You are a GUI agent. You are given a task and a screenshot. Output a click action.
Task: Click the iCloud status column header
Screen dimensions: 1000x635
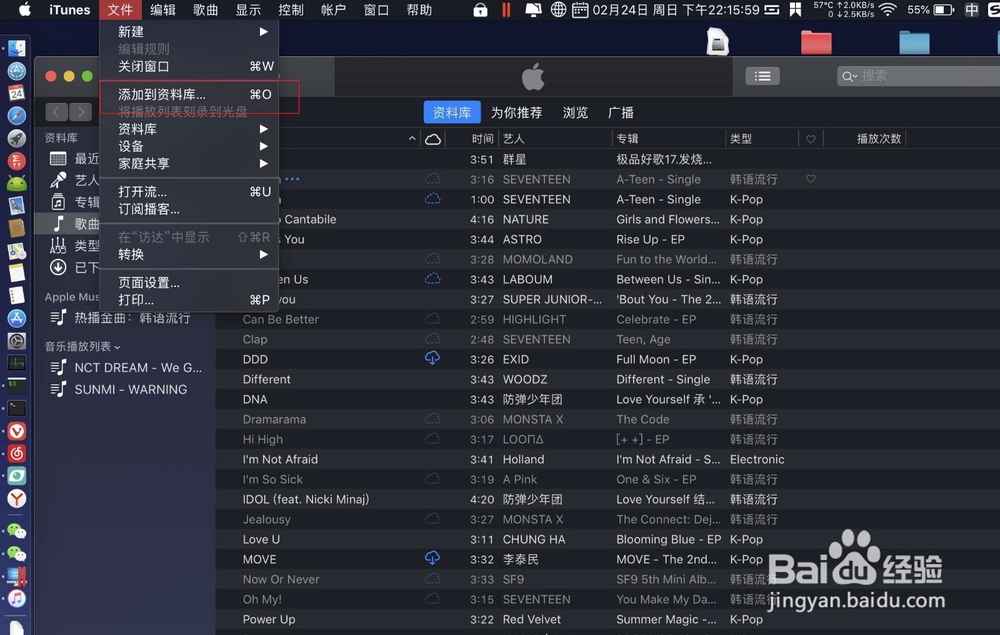point(433,139)
